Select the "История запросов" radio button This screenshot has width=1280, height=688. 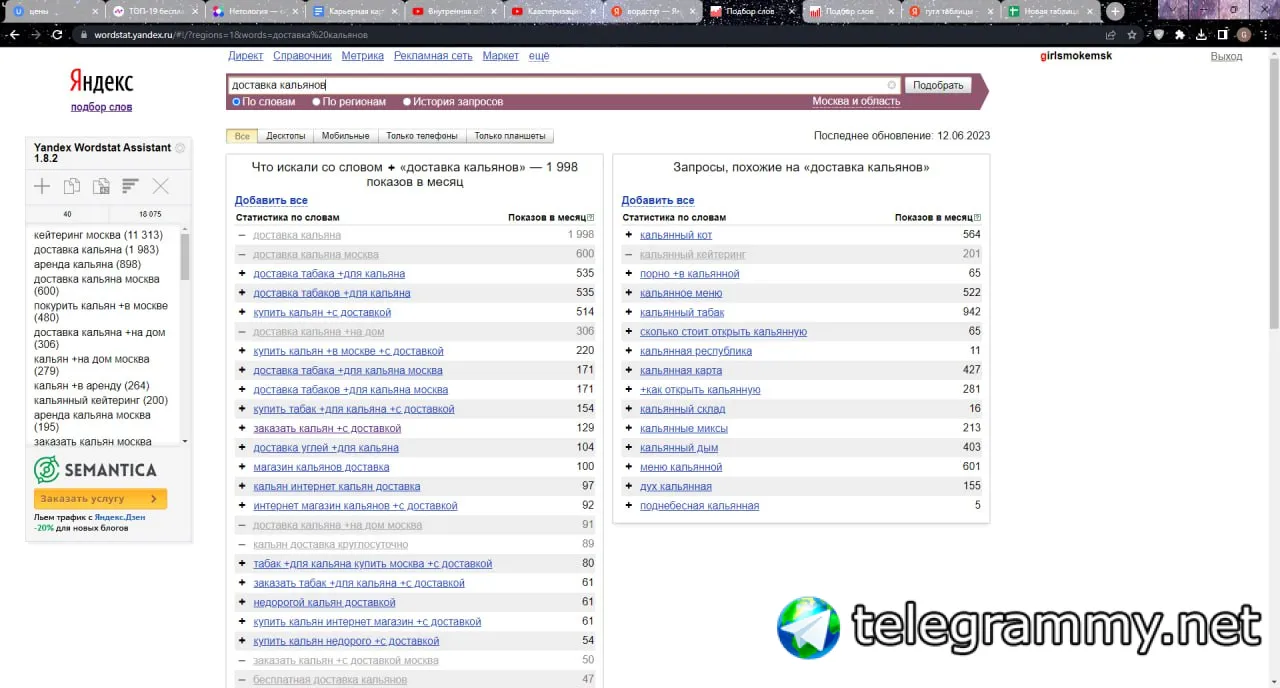tap(407, 101)
